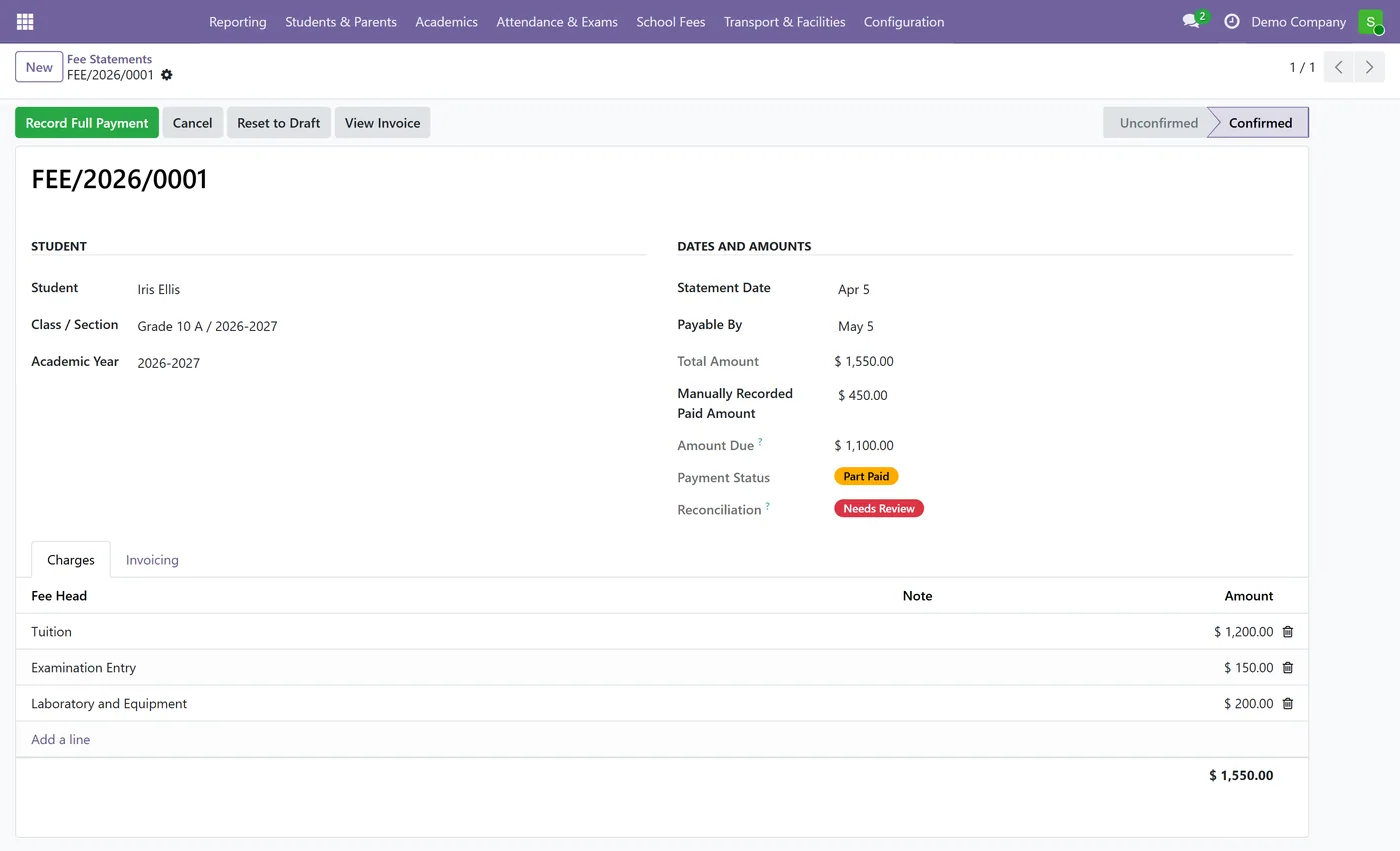The image size is (1400, 851).
Task: Click the 1 / 1 pager counter
Action: click(1302, 67)
